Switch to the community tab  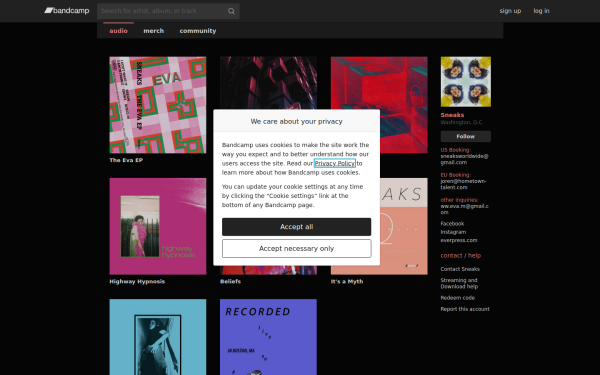click(198, 31)
